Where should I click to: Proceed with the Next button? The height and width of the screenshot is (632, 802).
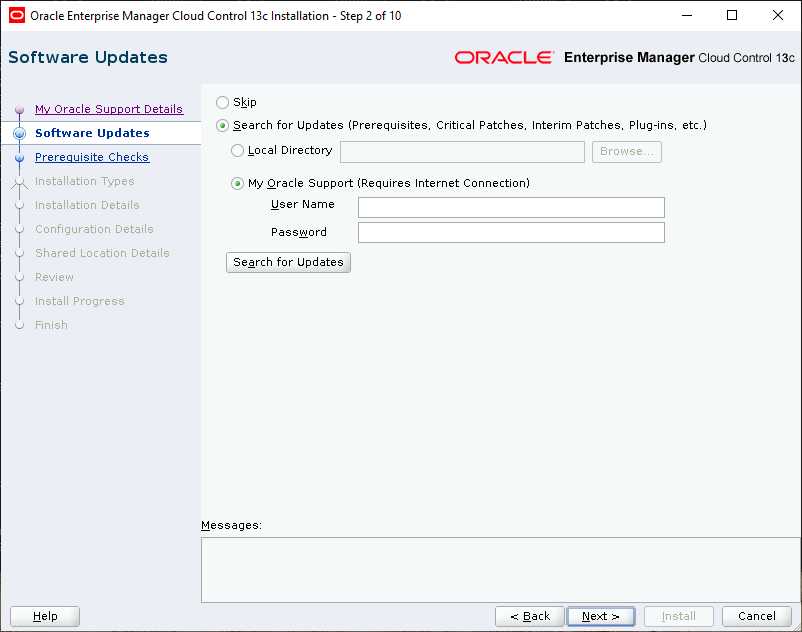(x=600, y=616)
